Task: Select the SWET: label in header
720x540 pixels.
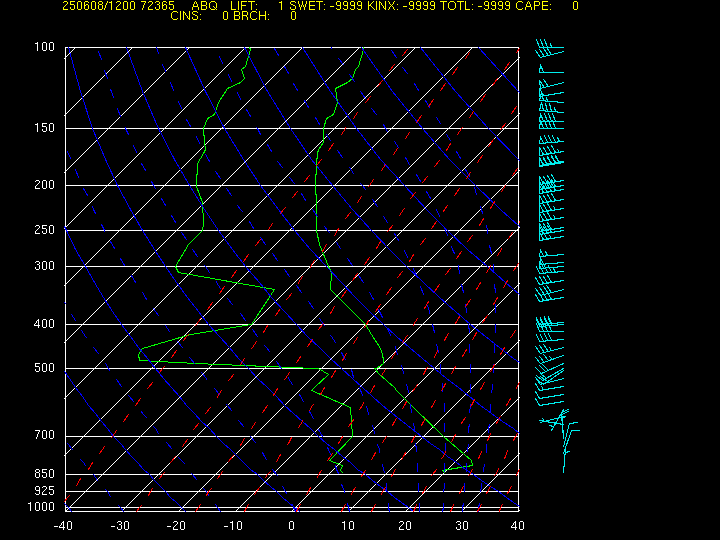Action: 308,6
